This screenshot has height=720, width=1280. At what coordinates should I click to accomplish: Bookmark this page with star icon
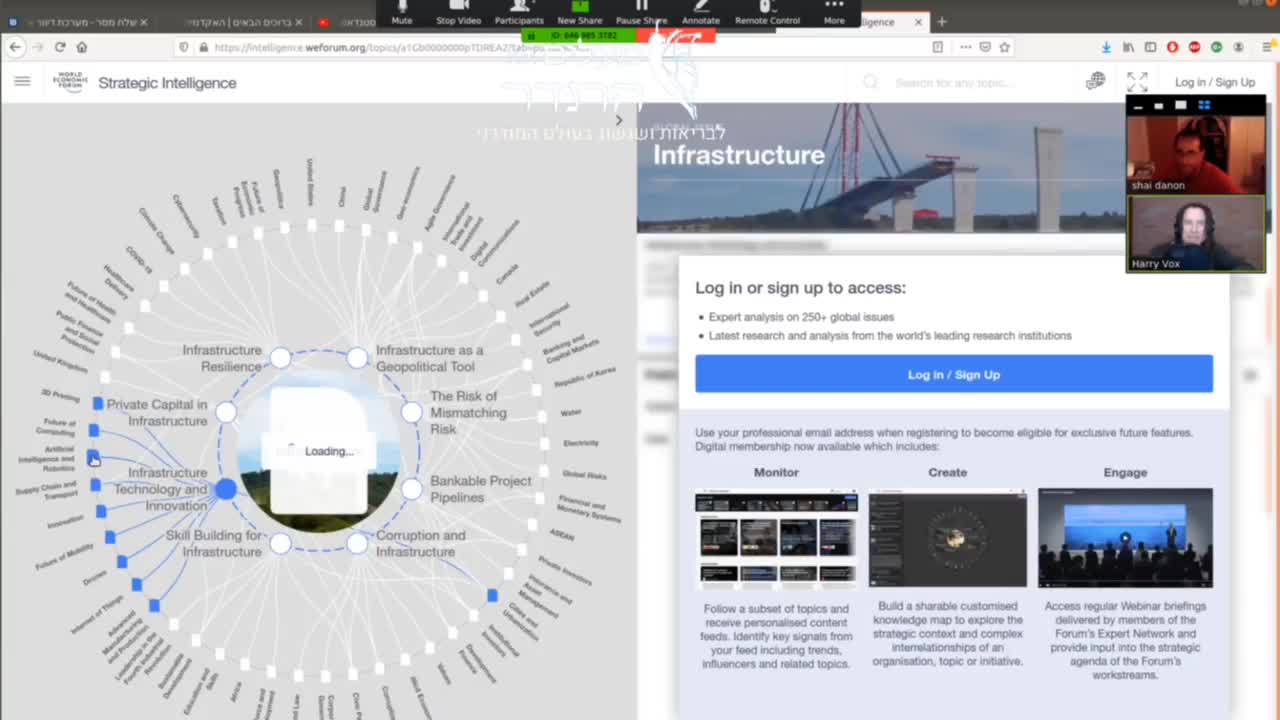point(1004,47)
